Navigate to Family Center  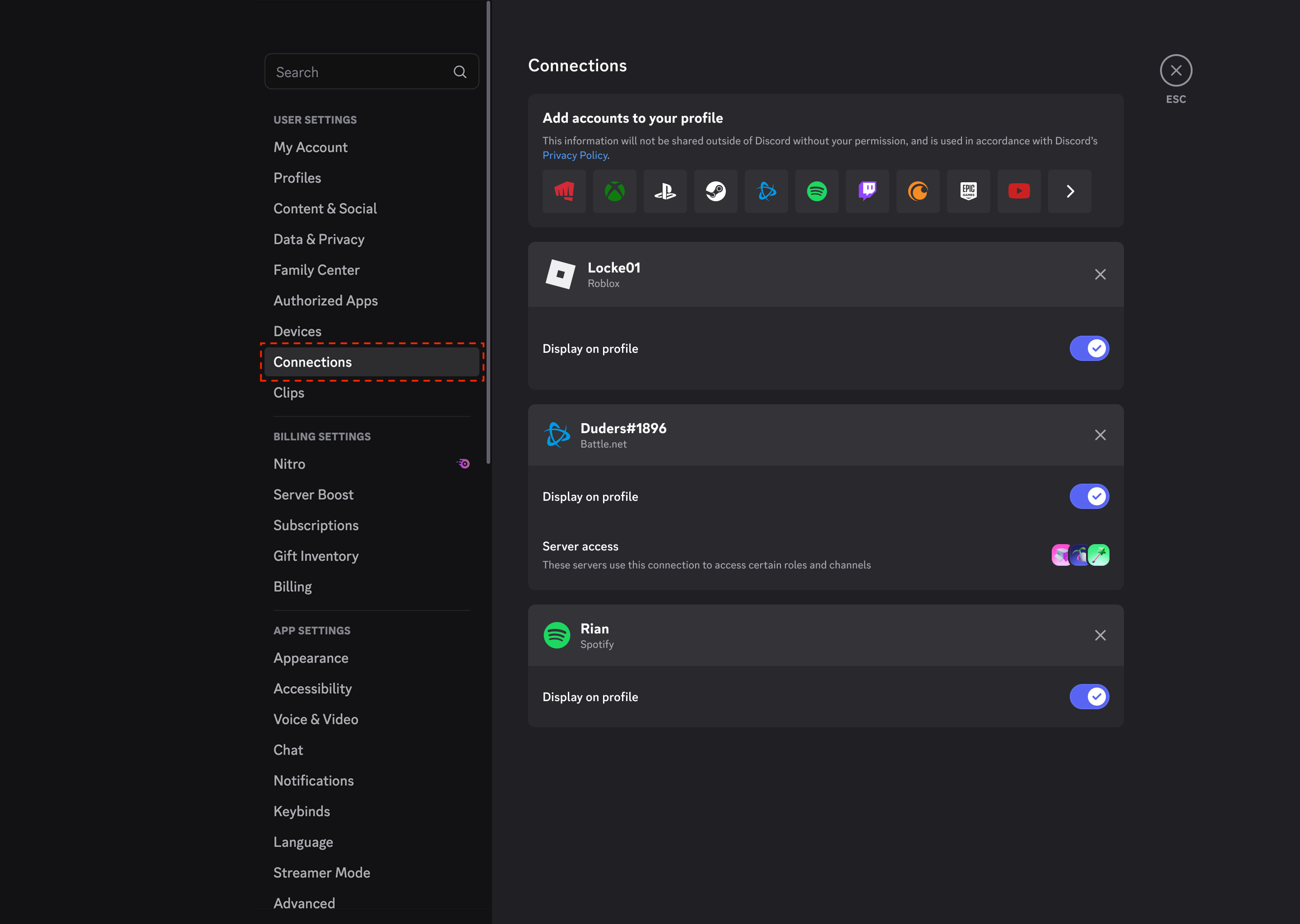click(x=371, y=270)
